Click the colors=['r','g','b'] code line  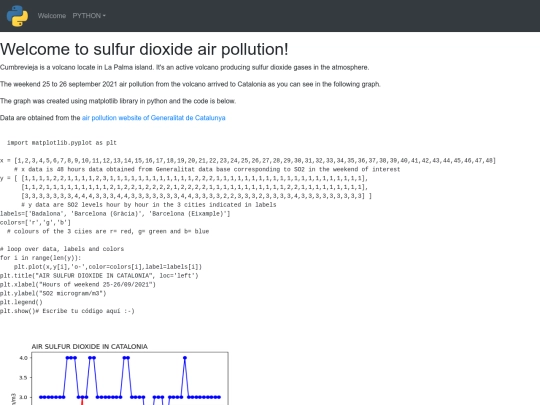pyautogui.click(x=35, y=222)
